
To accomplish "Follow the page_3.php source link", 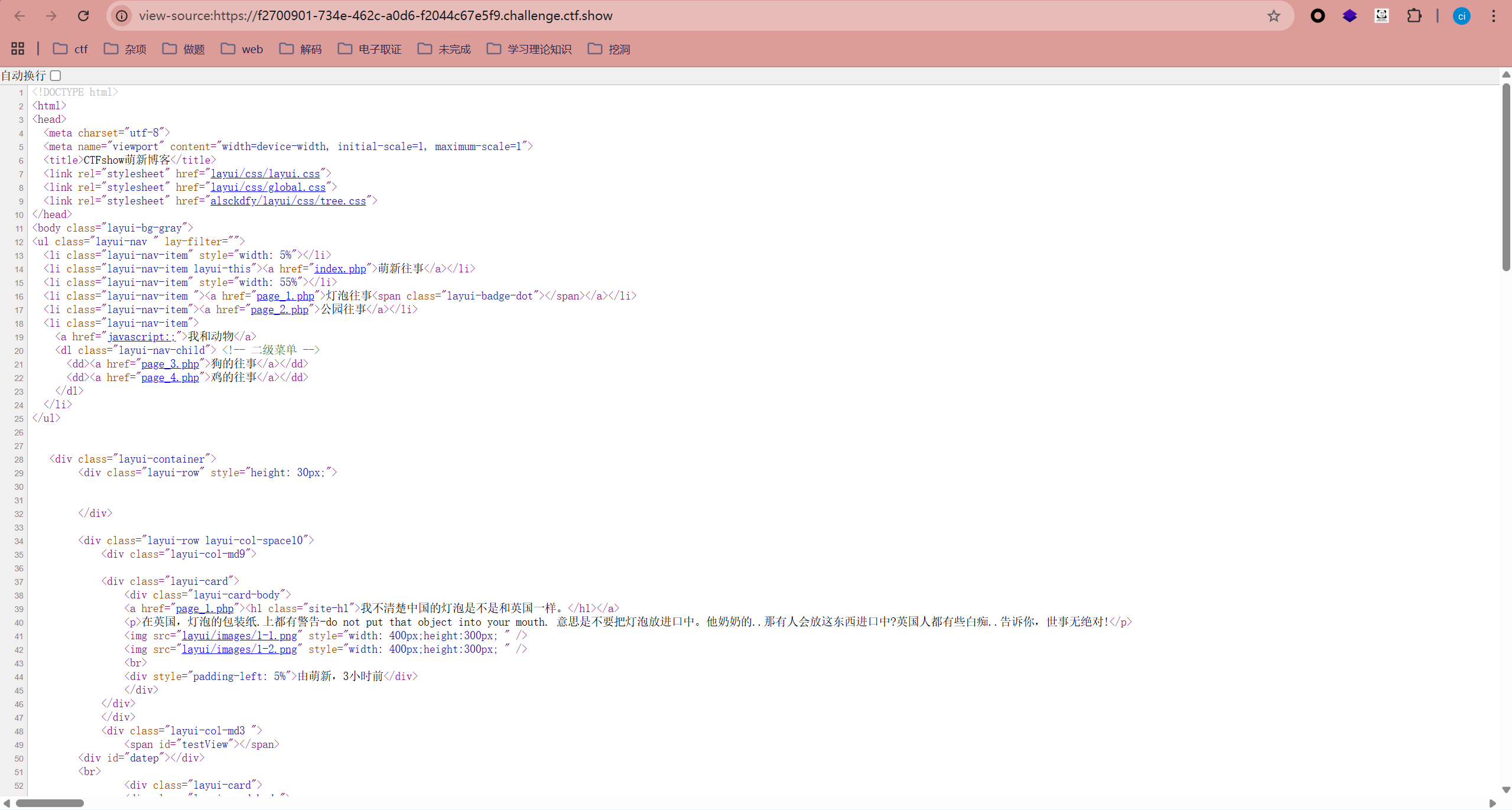I will [170, 364].
